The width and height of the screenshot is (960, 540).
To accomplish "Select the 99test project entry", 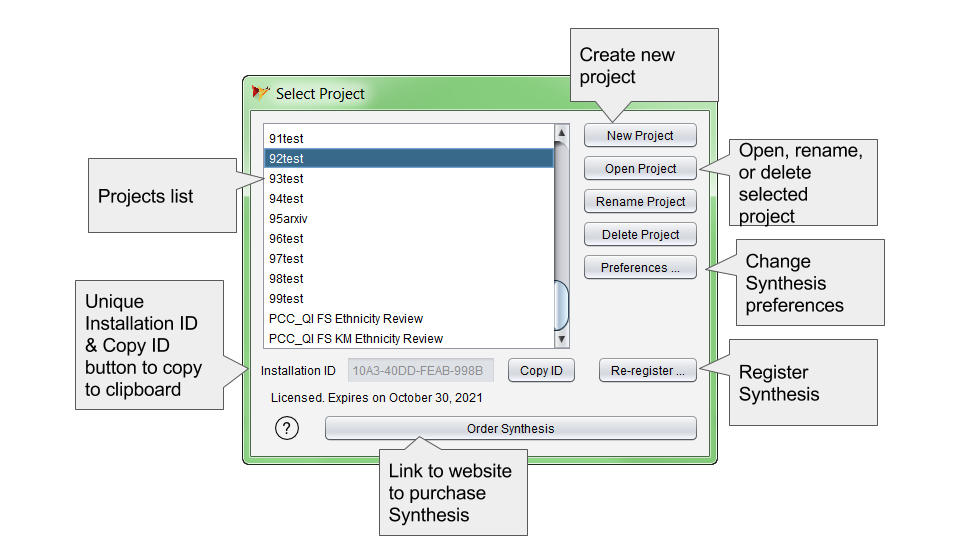I will pyautogui.click(x=287, y=299).
